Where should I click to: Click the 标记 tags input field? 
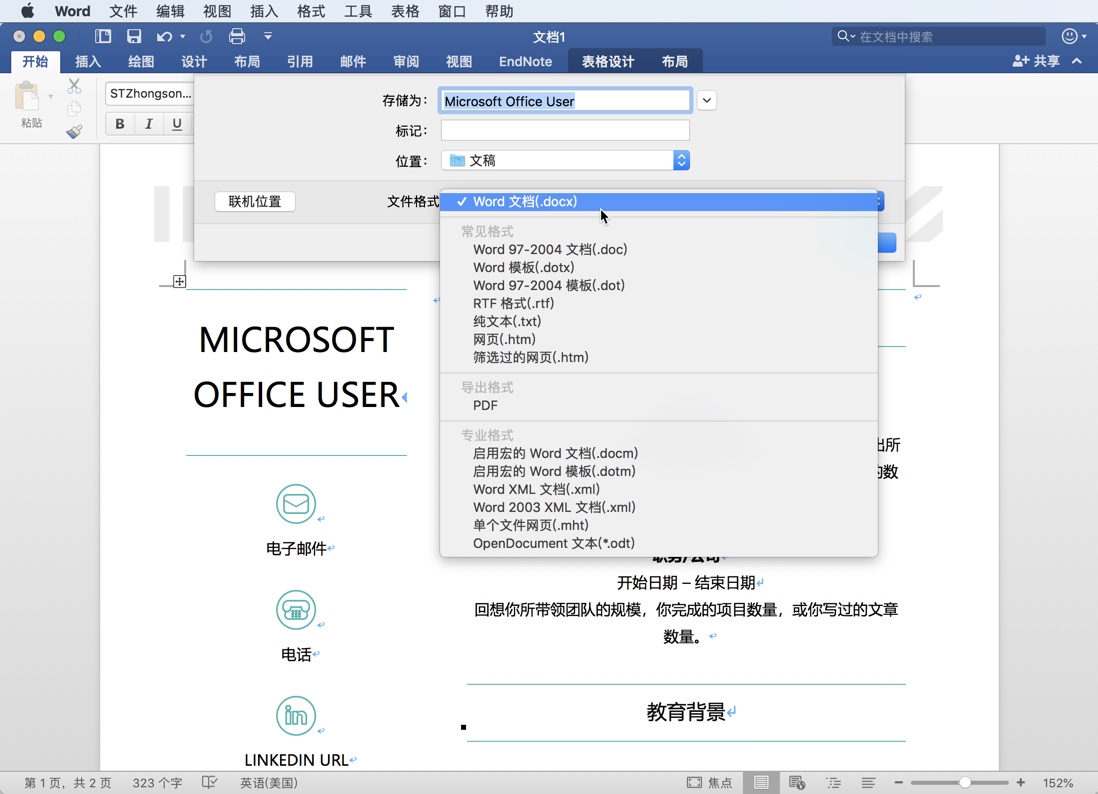[x=565, y=131]
